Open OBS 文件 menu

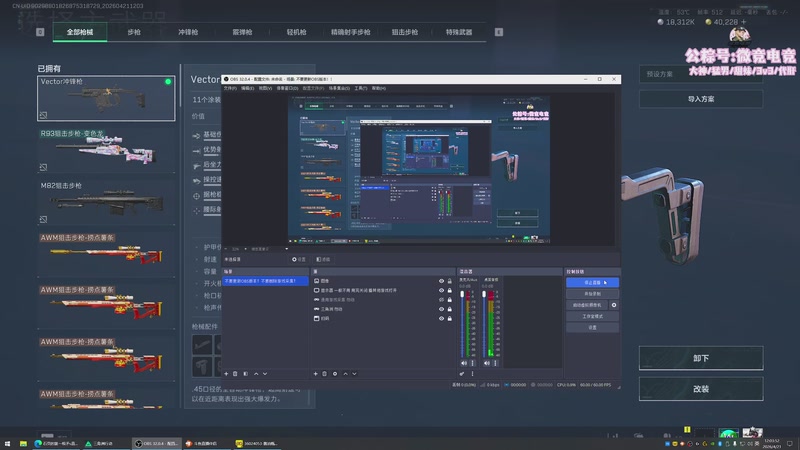tap(230, 88)
